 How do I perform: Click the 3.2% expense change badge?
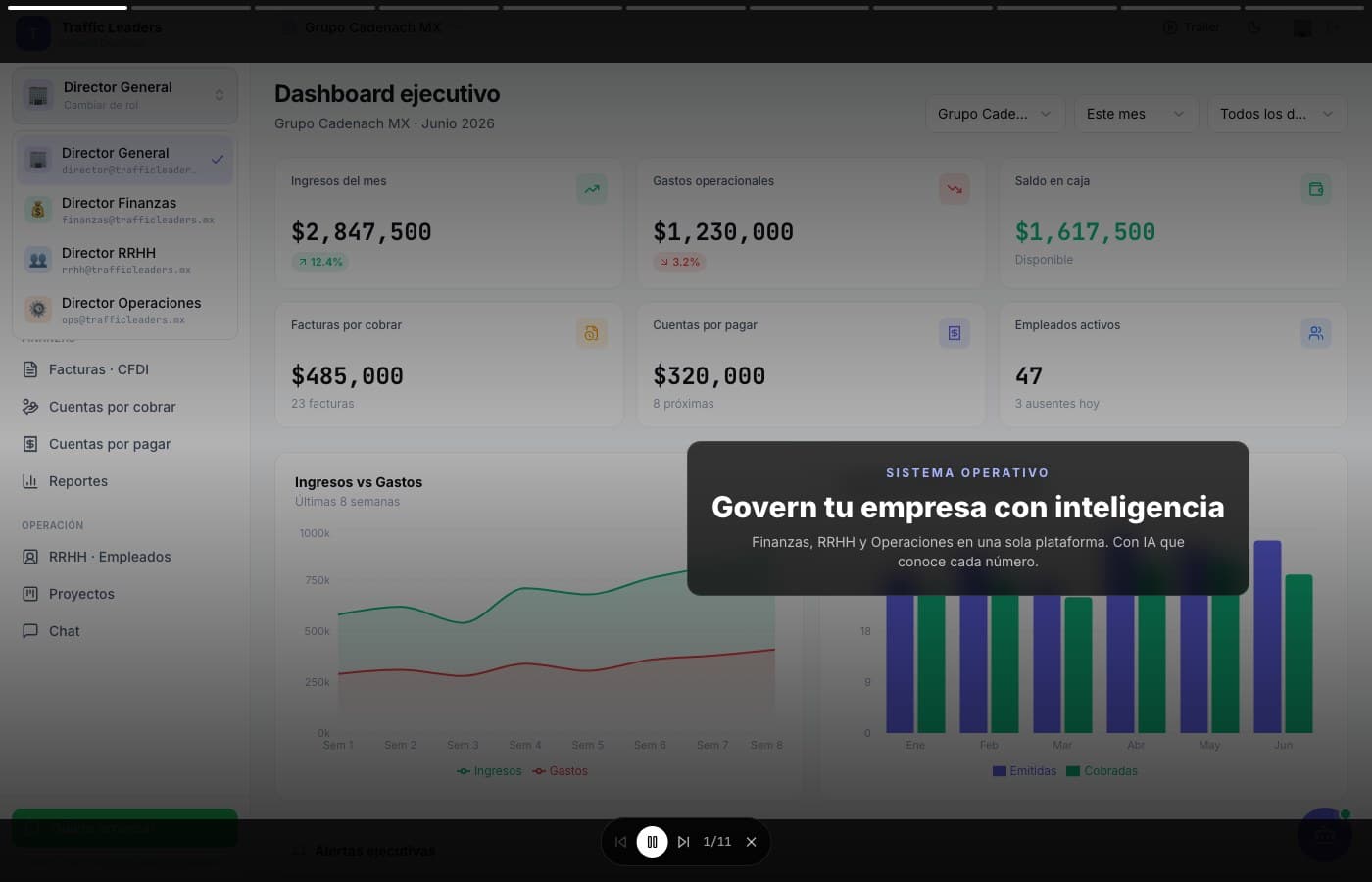coord(680,262)
